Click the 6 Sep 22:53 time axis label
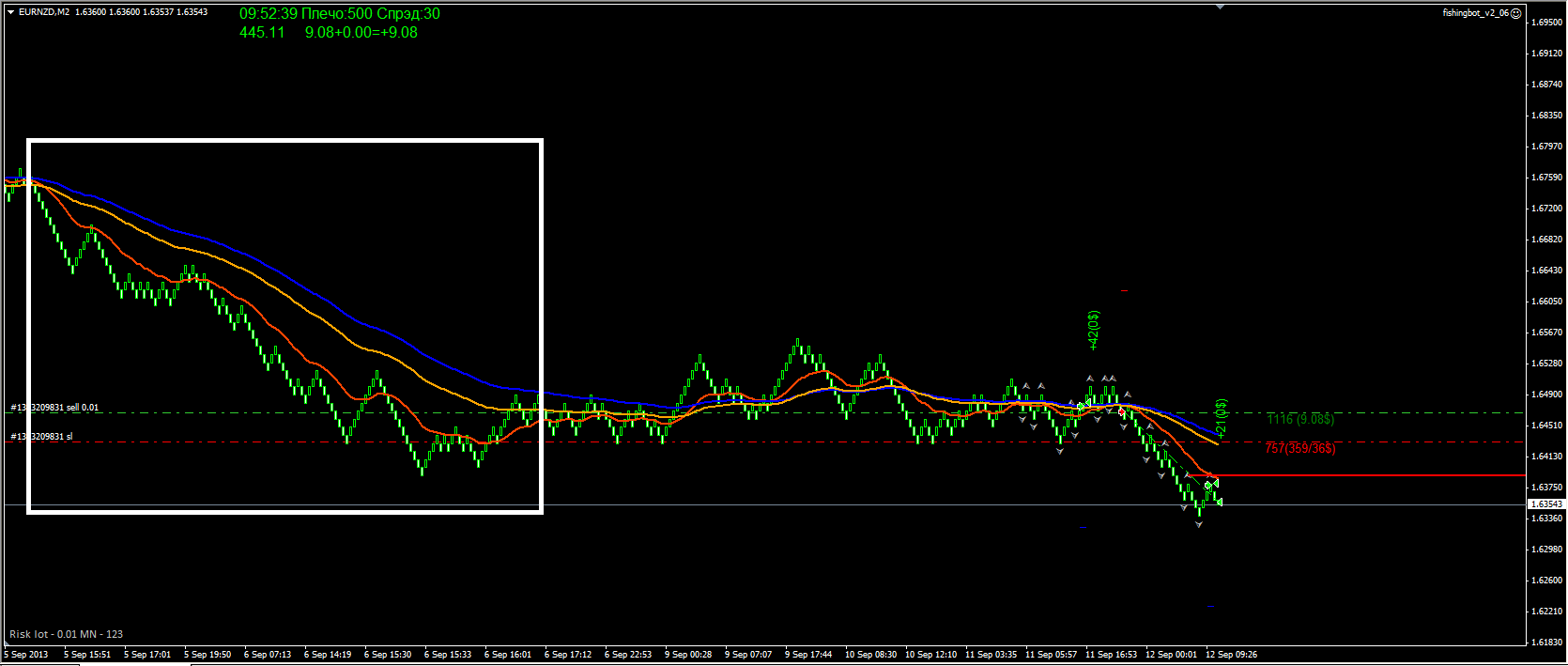Image resolution: width=1568 pixels, height=666 pixels. tap(628, 654)
